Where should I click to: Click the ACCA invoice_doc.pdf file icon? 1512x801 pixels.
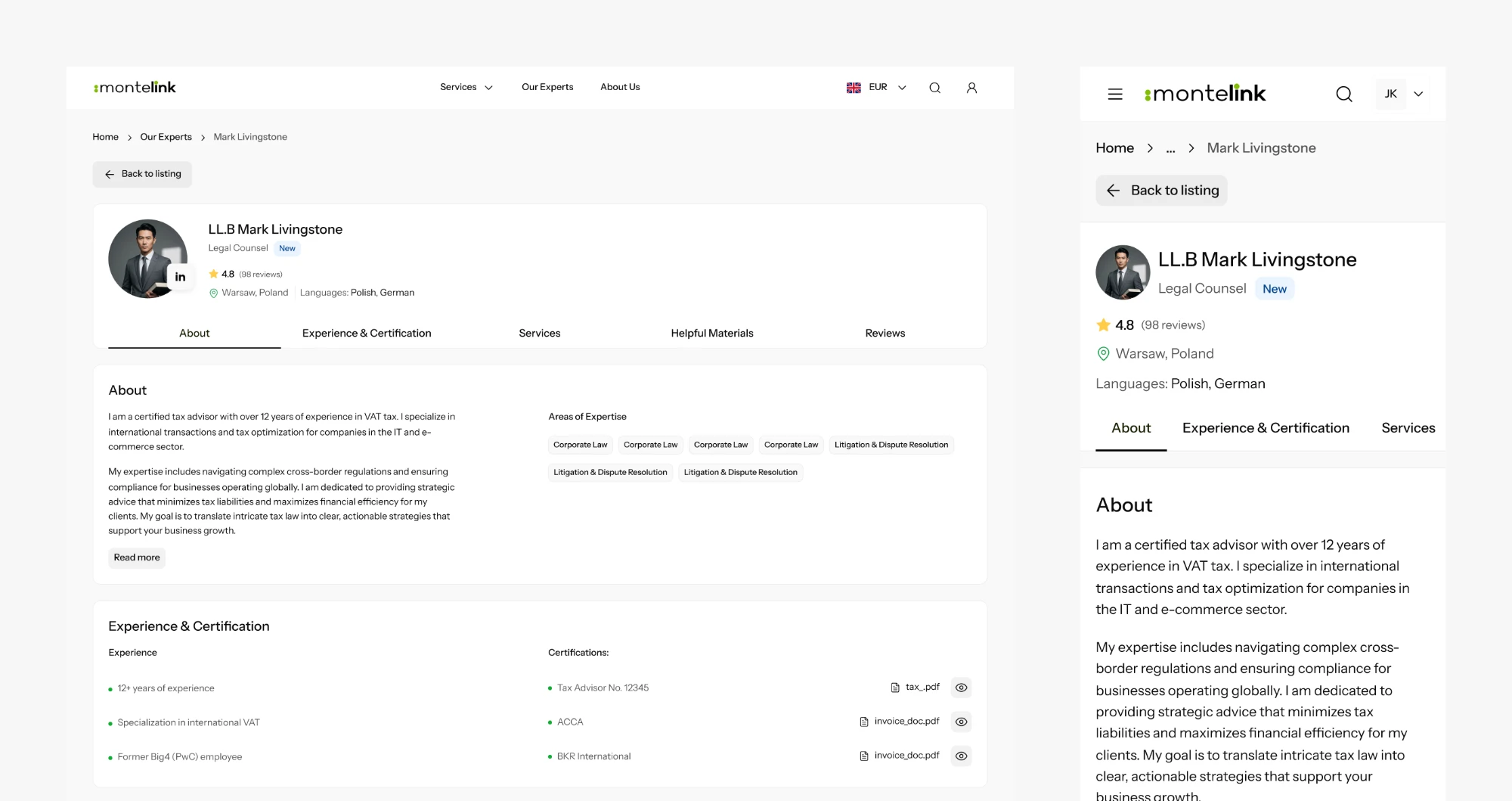[864, 722]
